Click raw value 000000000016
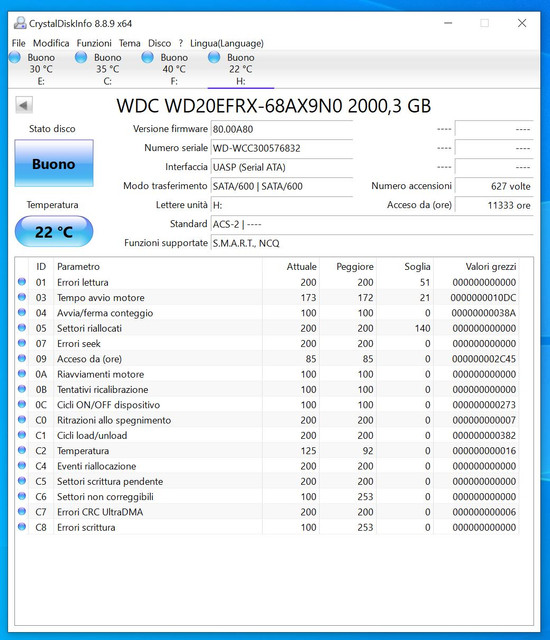Image resolution: width=550 pixels, height=640 pixels. [x=484, y=451]
